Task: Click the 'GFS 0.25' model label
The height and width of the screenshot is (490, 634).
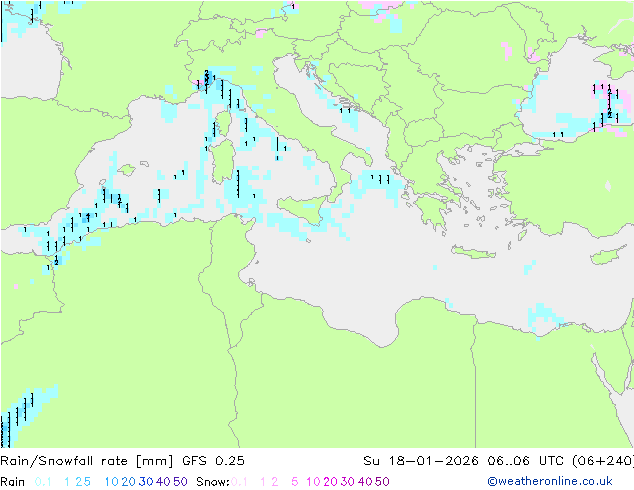Action: coord(213,461)
